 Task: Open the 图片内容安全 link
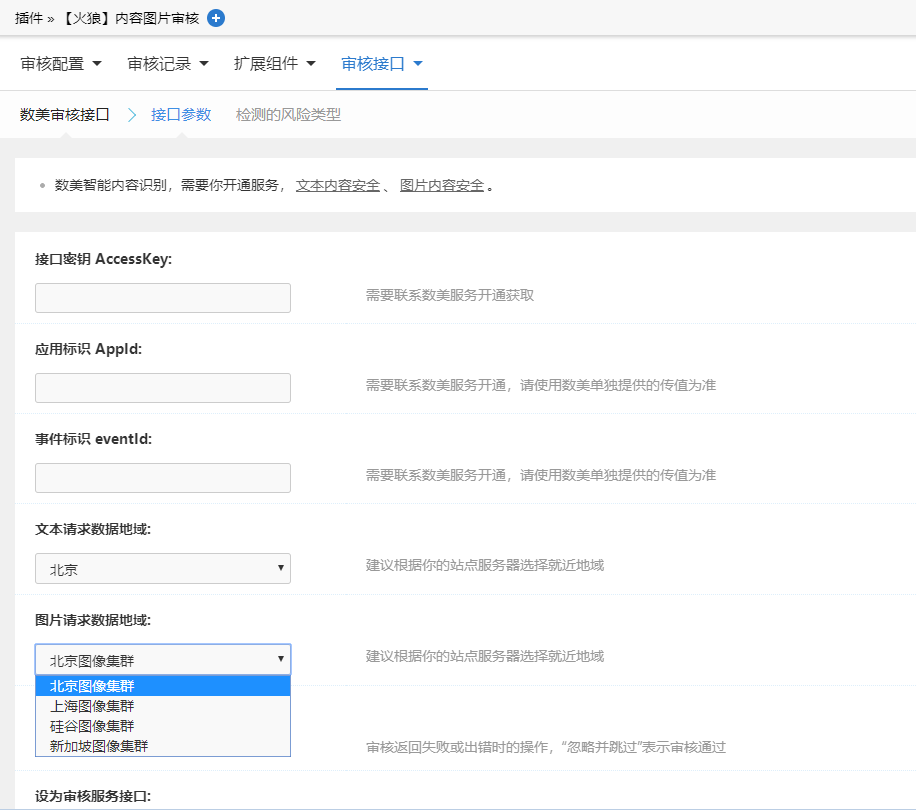point(439,185)
